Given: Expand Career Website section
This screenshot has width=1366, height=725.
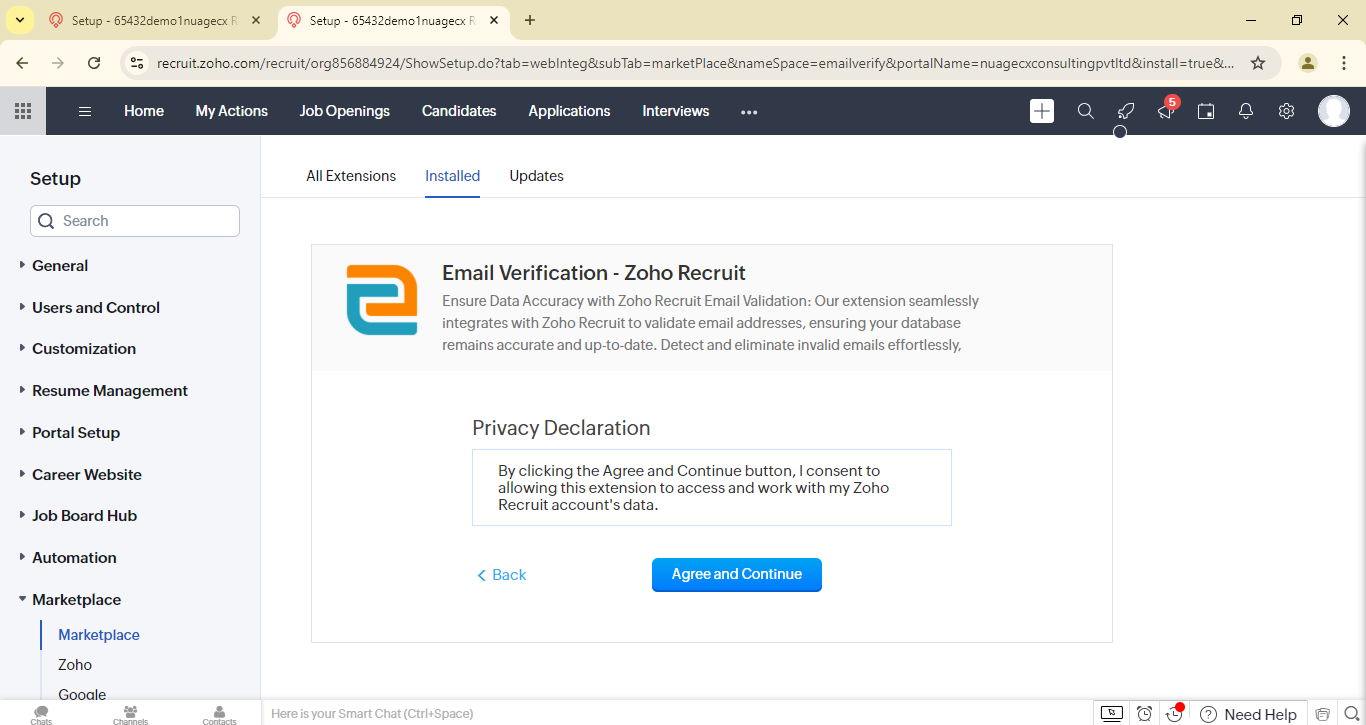Looking at the screenshot, I should 87,475.
